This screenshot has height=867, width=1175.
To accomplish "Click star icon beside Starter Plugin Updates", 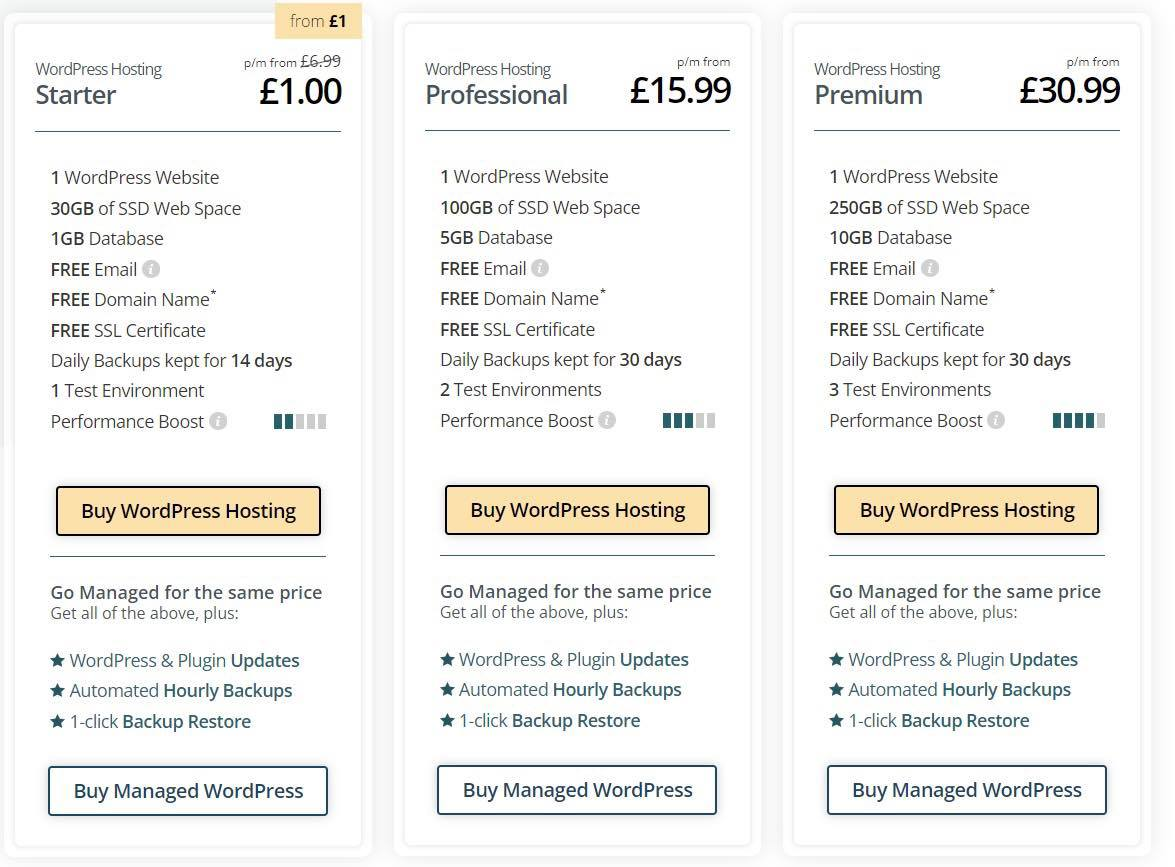I will [58, 660].
